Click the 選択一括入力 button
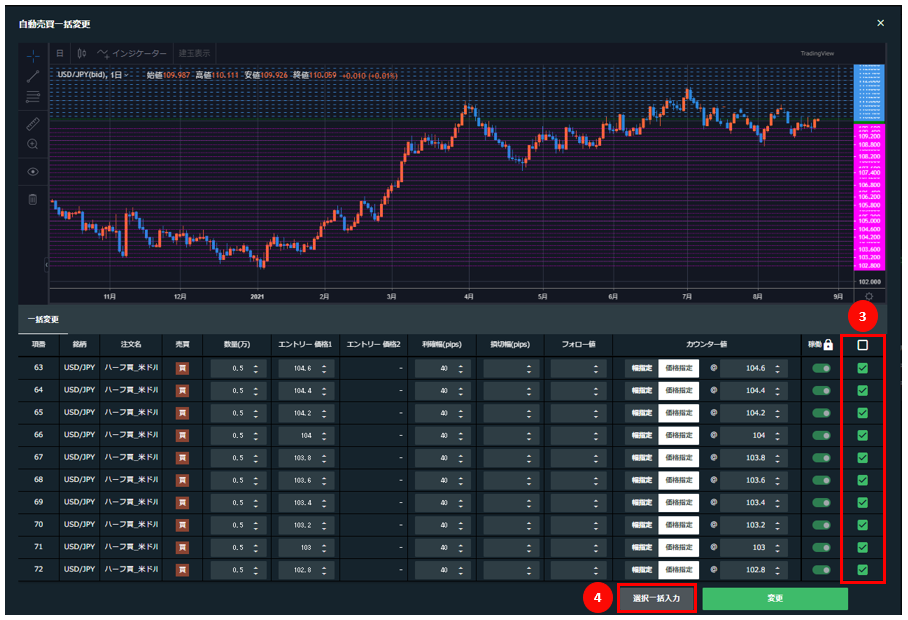The height and width of the screenshot is (620, 908). (x=657, y=599)
